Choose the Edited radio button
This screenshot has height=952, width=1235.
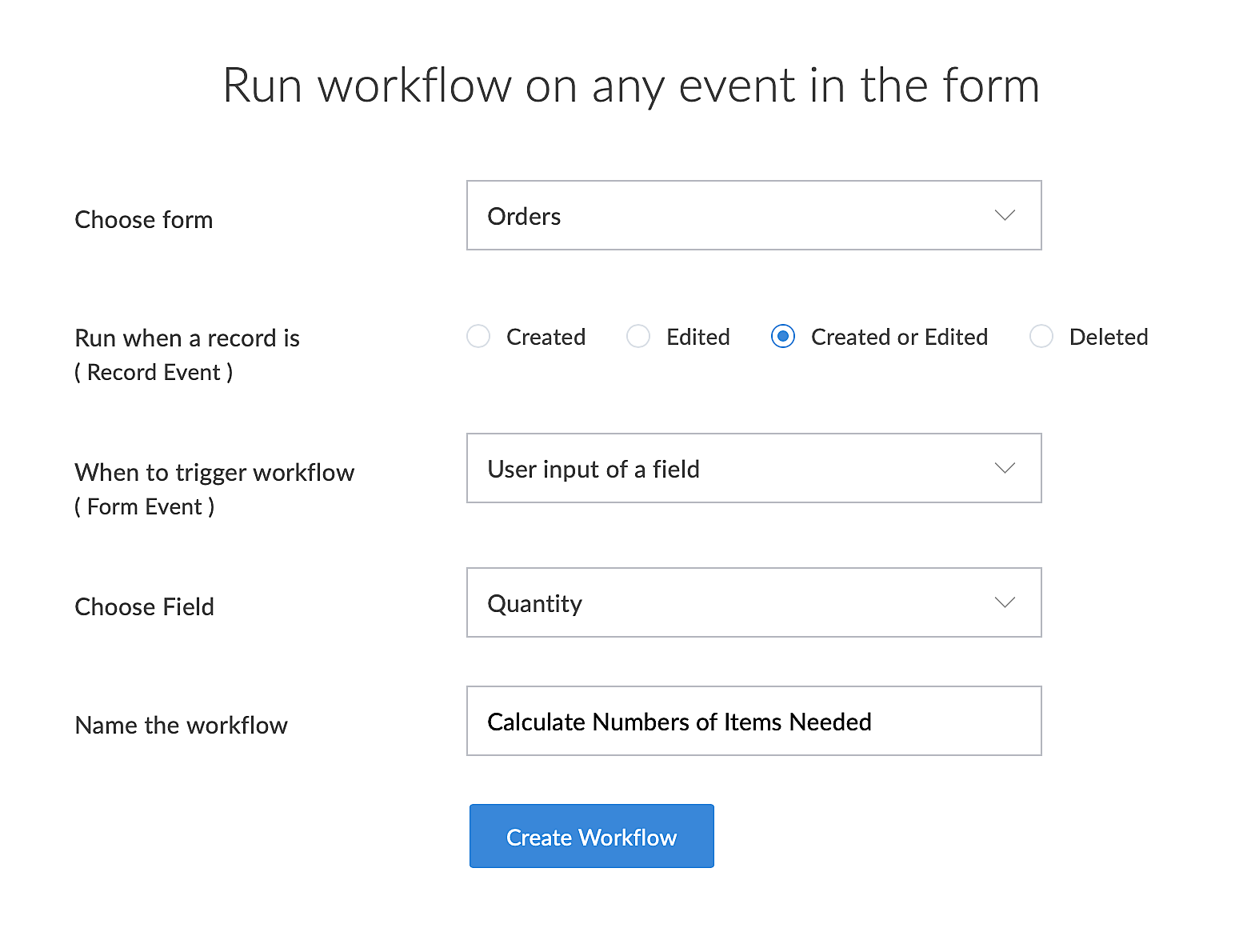point(638,337)
